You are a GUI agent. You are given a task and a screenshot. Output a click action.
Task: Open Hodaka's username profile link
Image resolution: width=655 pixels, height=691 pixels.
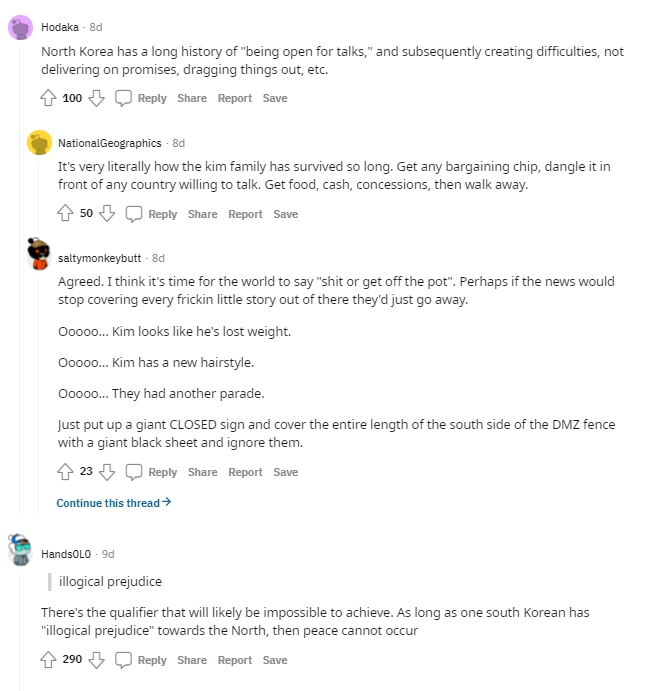(60, 27)
